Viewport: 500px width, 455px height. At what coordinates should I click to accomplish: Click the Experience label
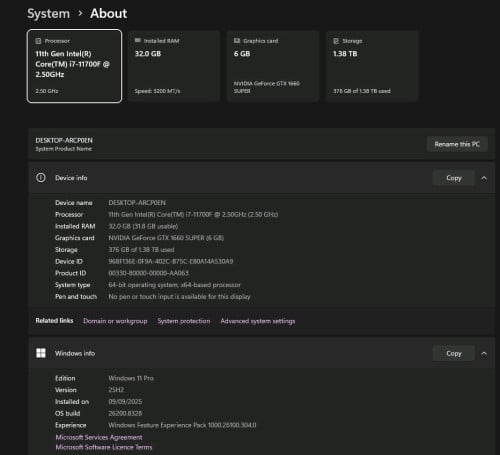[x=71, y=425]
